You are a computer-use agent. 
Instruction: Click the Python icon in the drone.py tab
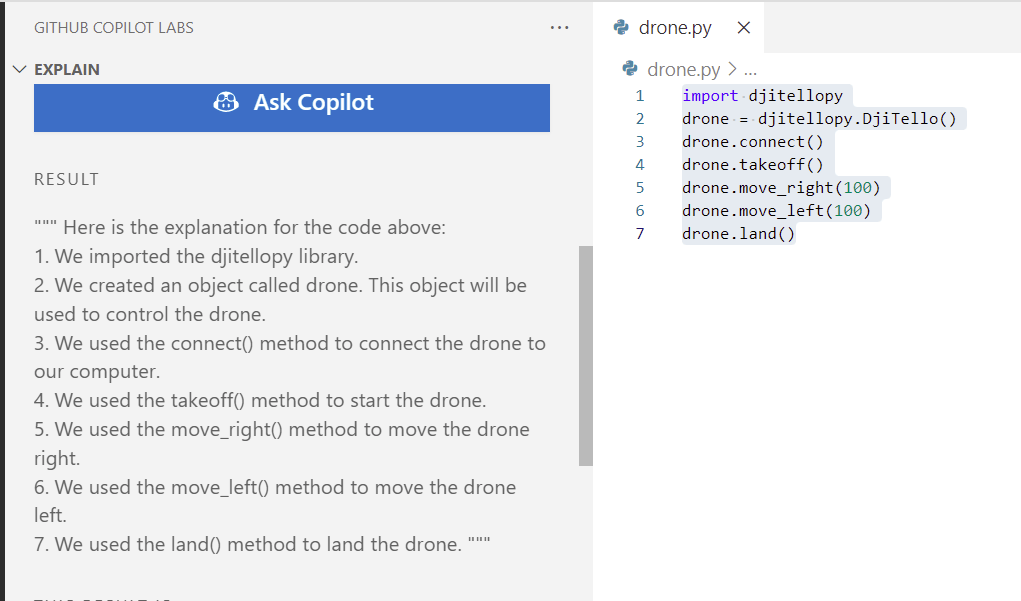(x=621, y=28)
